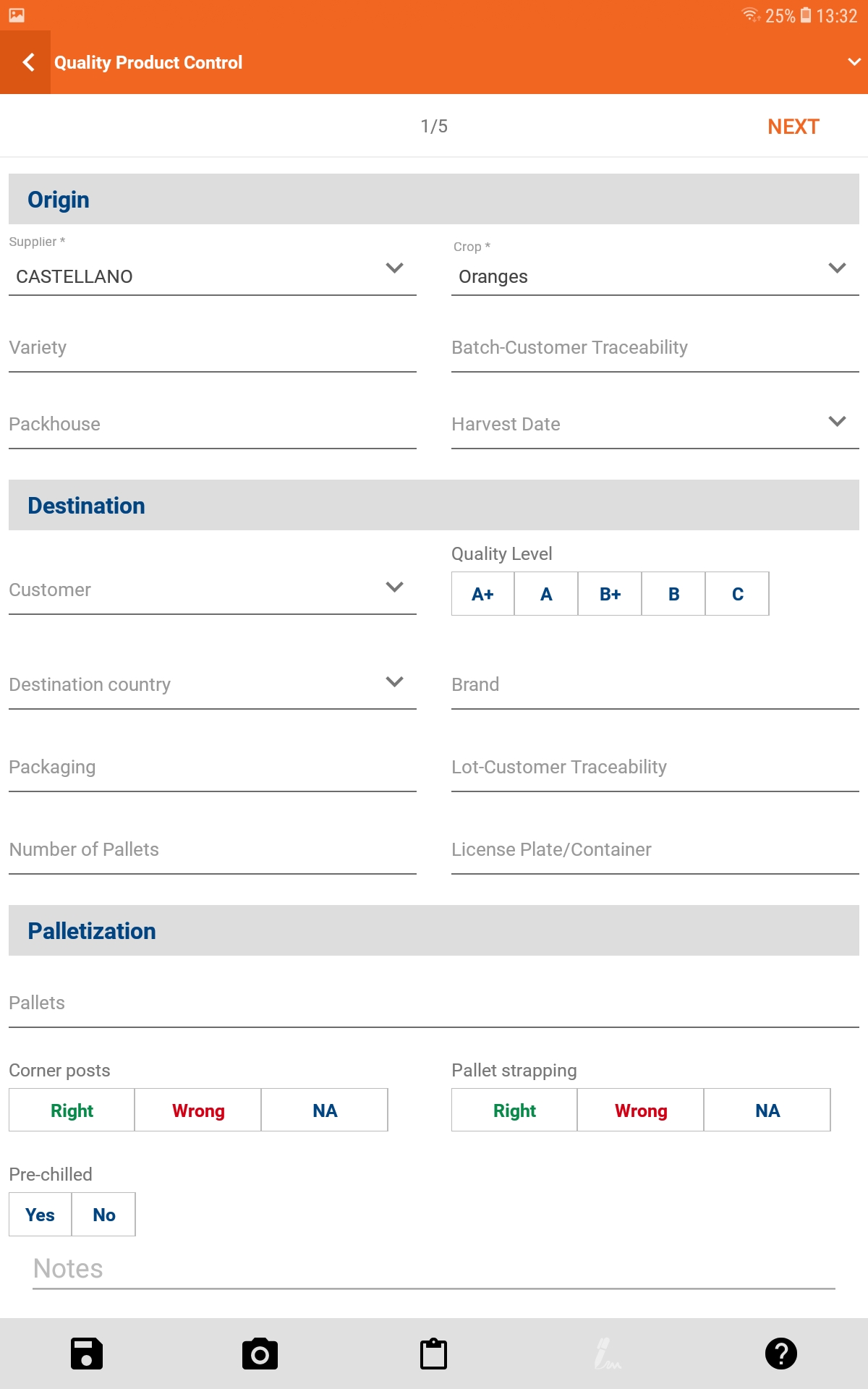Open the camera to take photo

click(x=260, y=1354)
